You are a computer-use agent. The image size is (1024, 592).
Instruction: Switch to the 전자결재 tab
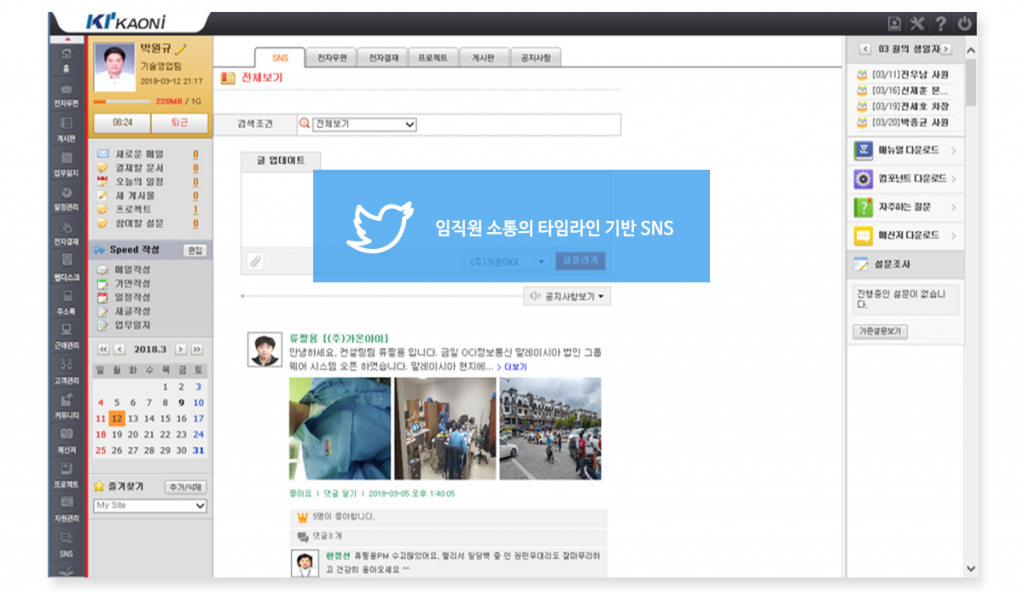[383, 58]
